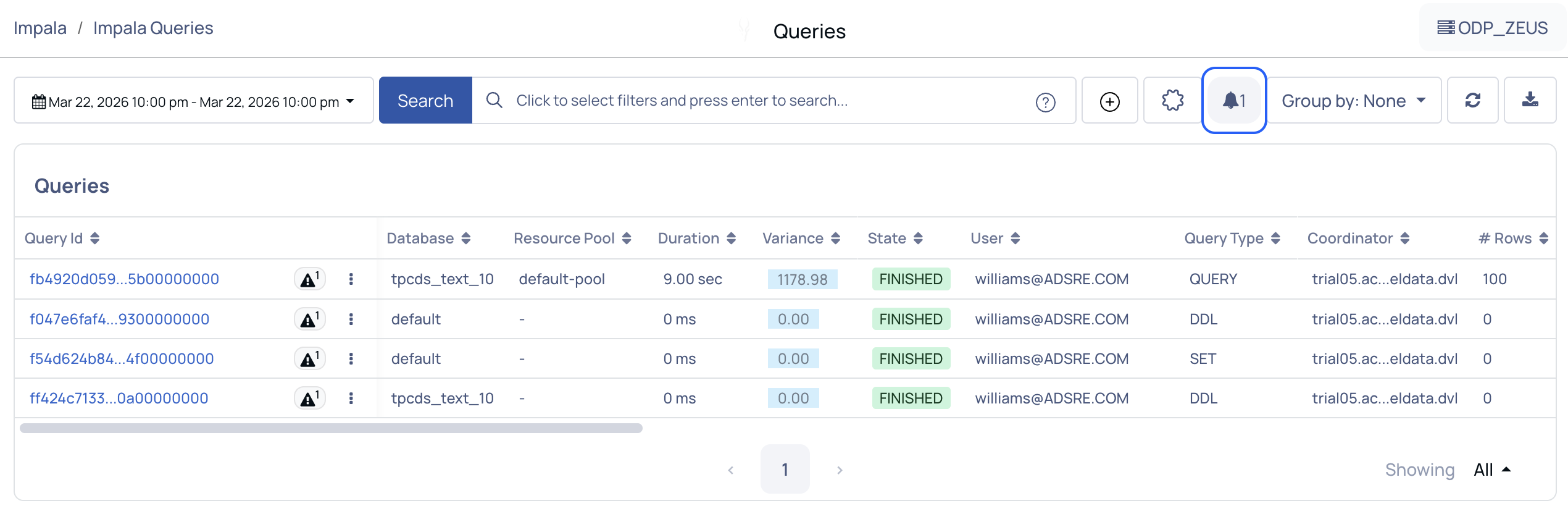
Task: Open Impala Queries breadcrumb link
Action: coord(153,28)
